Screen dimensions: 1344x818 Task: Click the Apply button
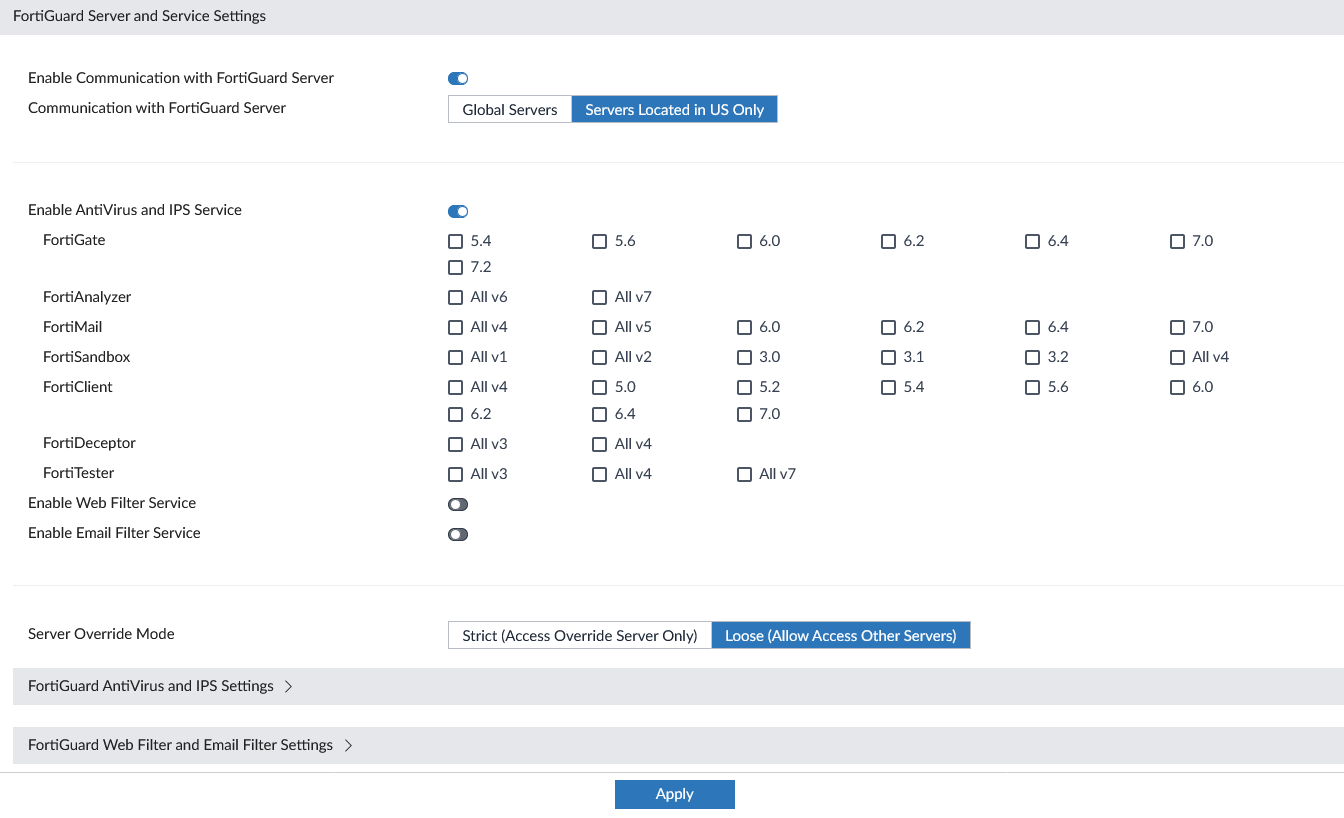[674, 794]
